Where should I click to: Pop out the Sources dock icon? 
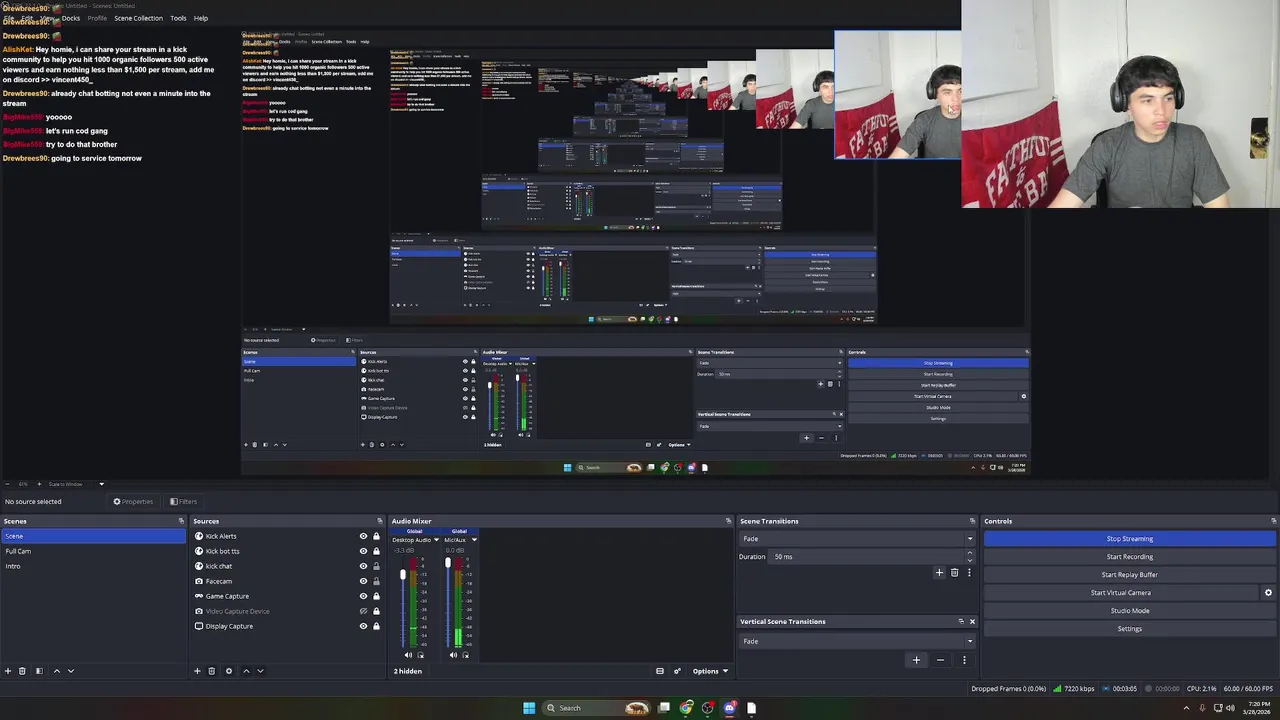(380, 521)
